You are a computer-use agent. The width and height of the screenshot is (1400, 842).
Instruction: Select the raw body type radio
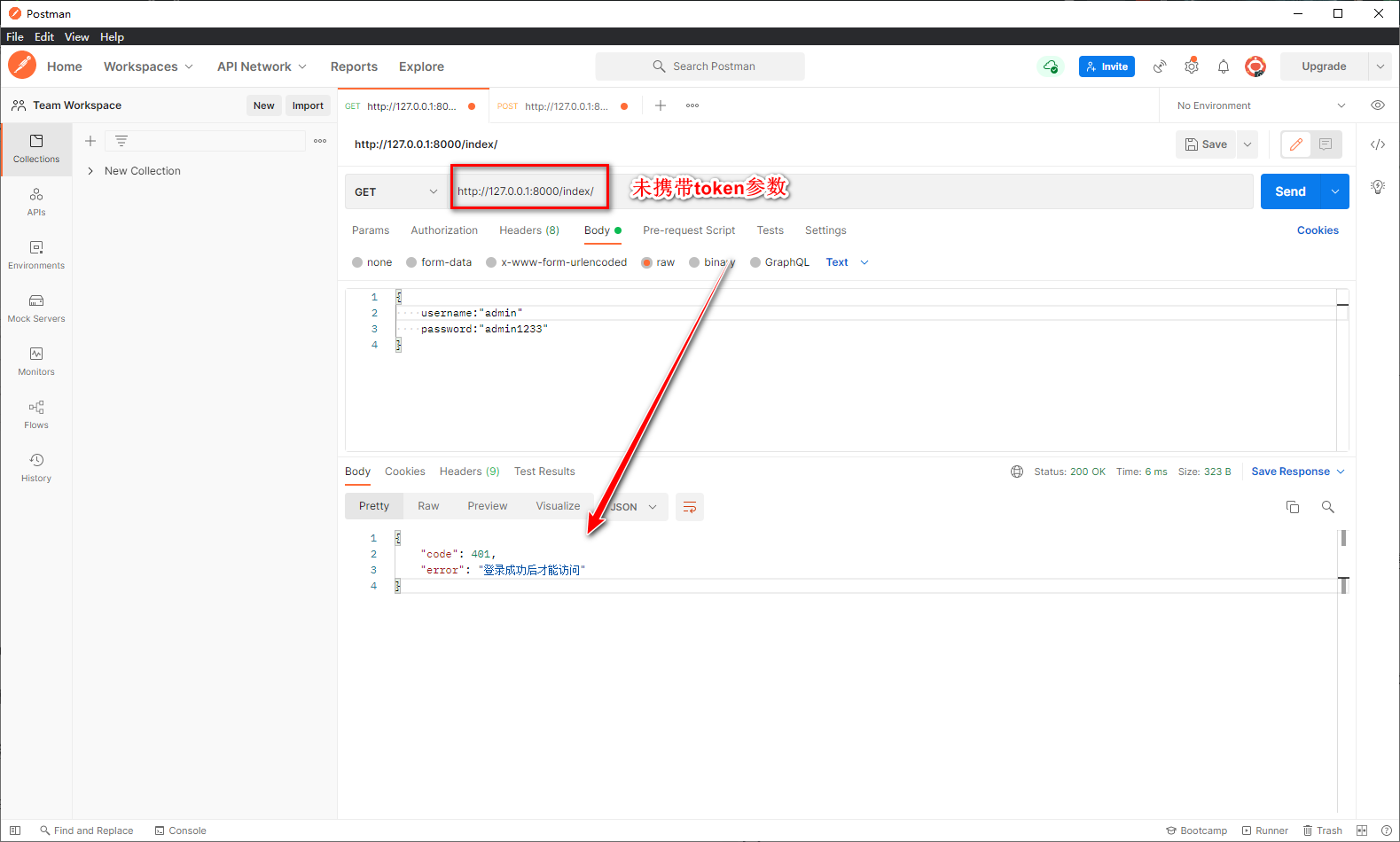point(646,262)
